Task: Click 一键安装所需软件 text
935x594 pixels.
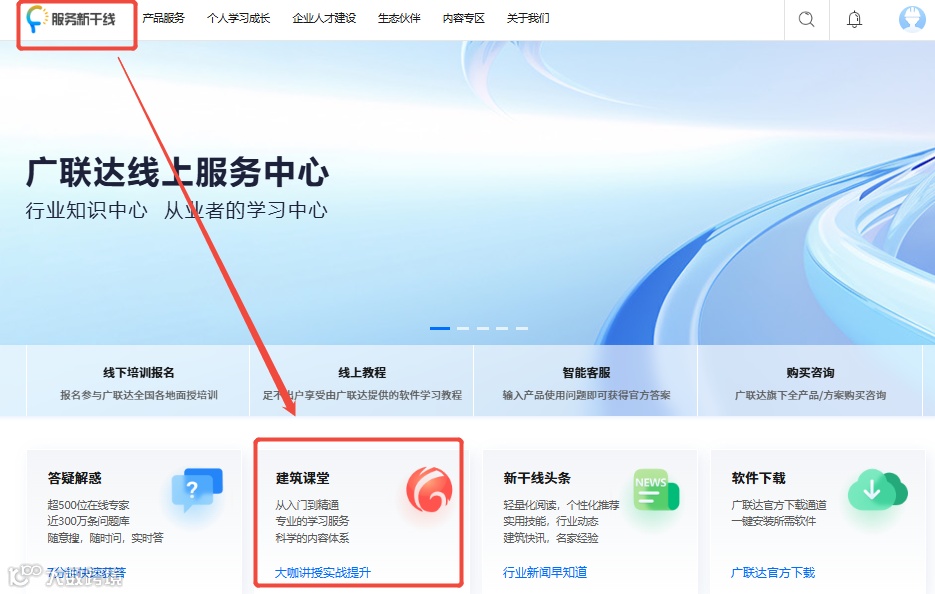Action: (773, 521)
